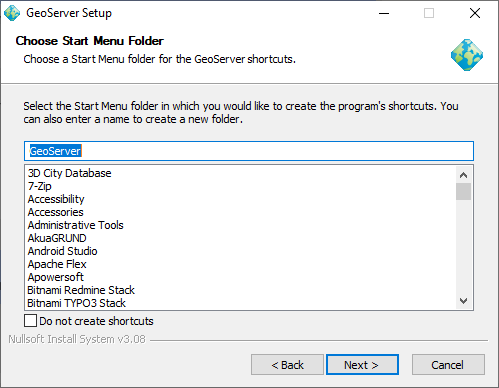499x388 pixels.
Task: Select 3D City Database folder
Action: [x=69, y=173]
